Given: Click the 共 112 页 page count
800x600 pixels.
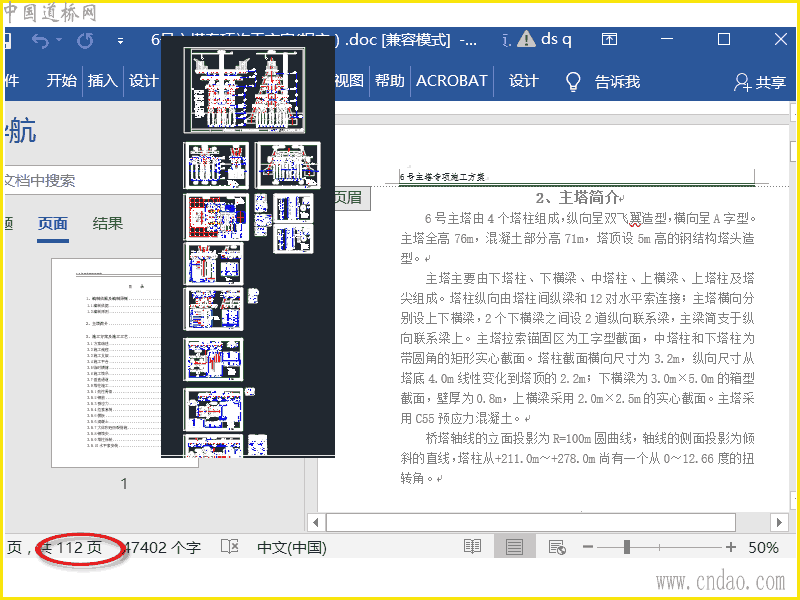Looking at the screenshot, I should pyautogui.click(x=71, y=548).
